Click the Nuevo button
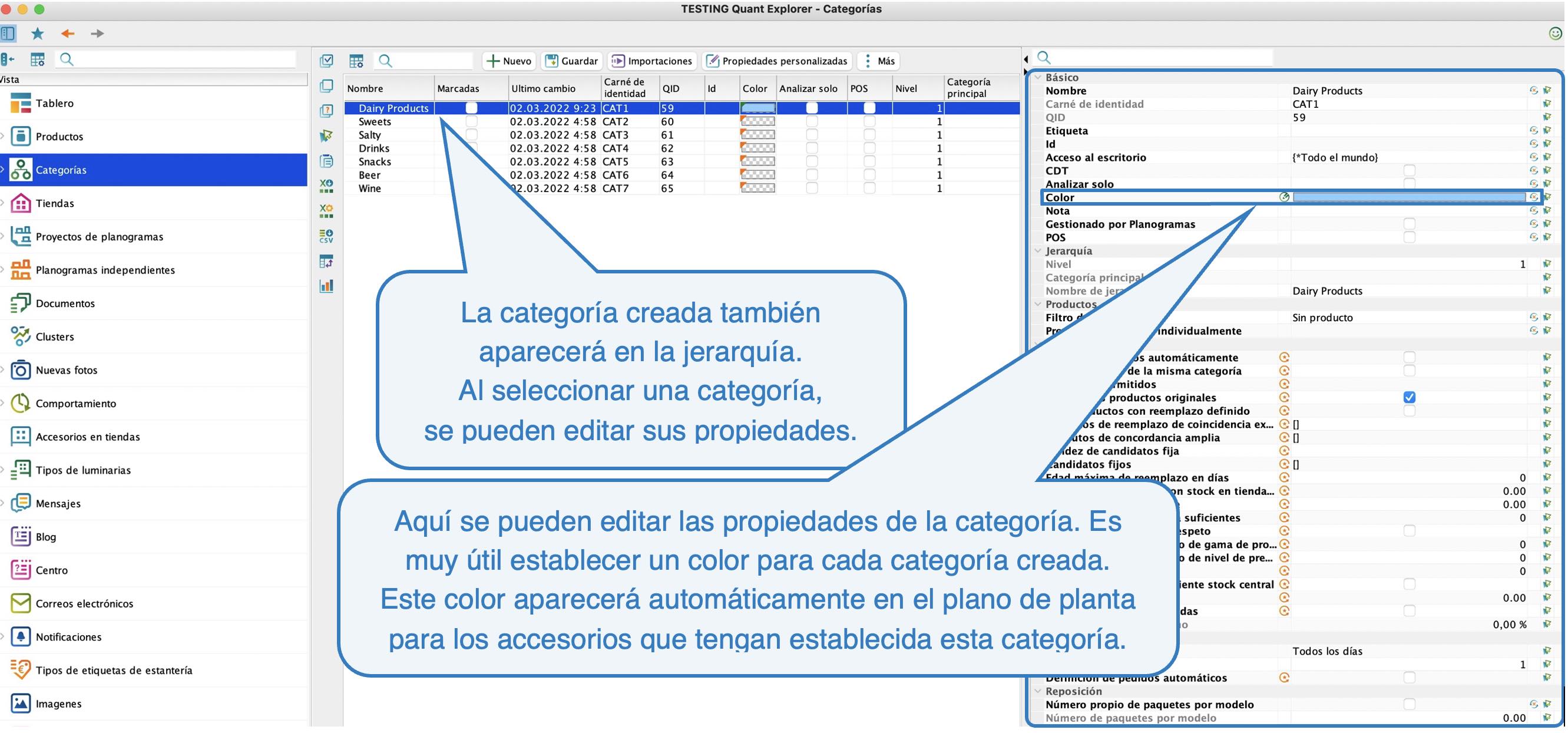 coord(509,61)
